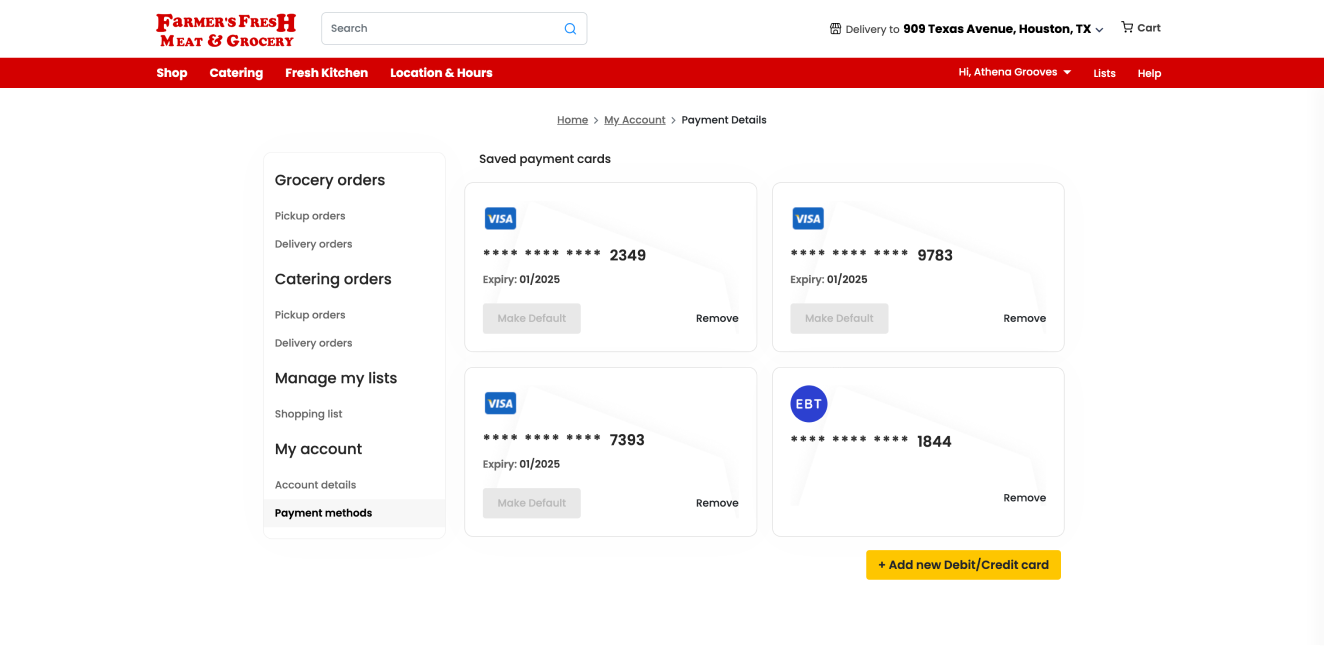Open Account details in the sidebar
1324x646 pixels.
[315, 485]
